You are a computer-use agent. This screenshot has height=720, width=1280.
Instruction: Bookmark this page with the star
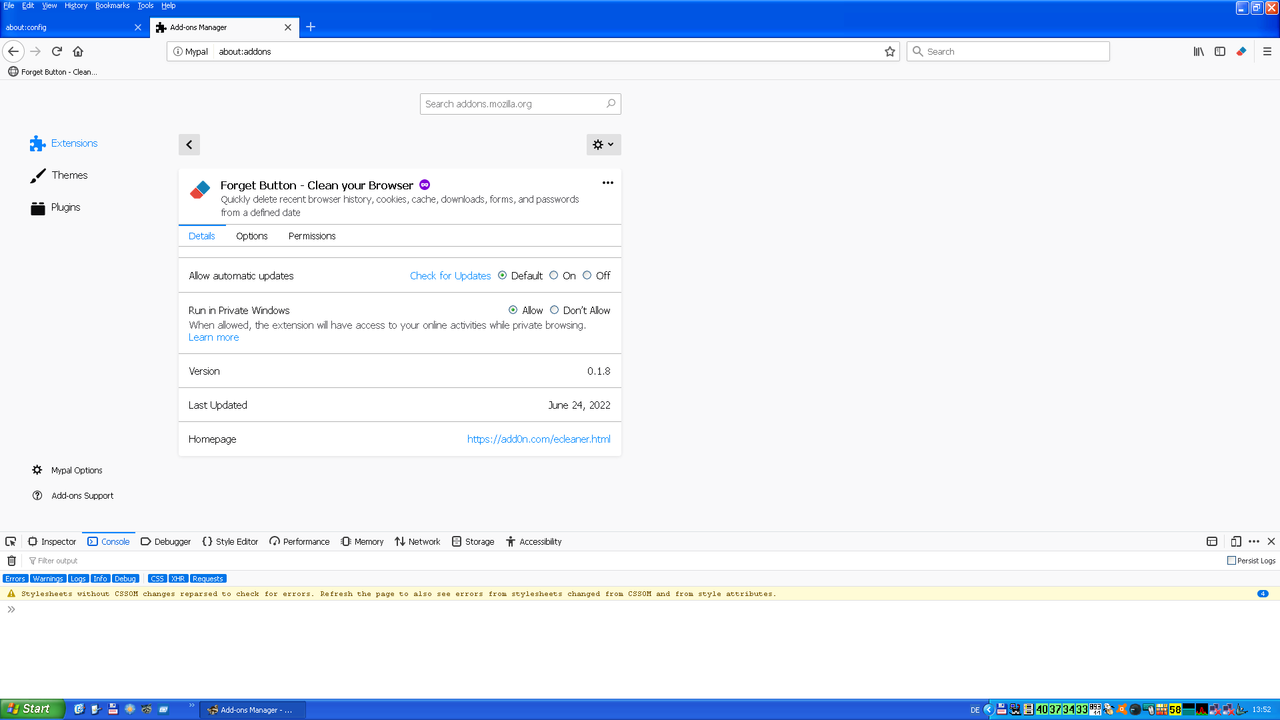coord(890,51)
